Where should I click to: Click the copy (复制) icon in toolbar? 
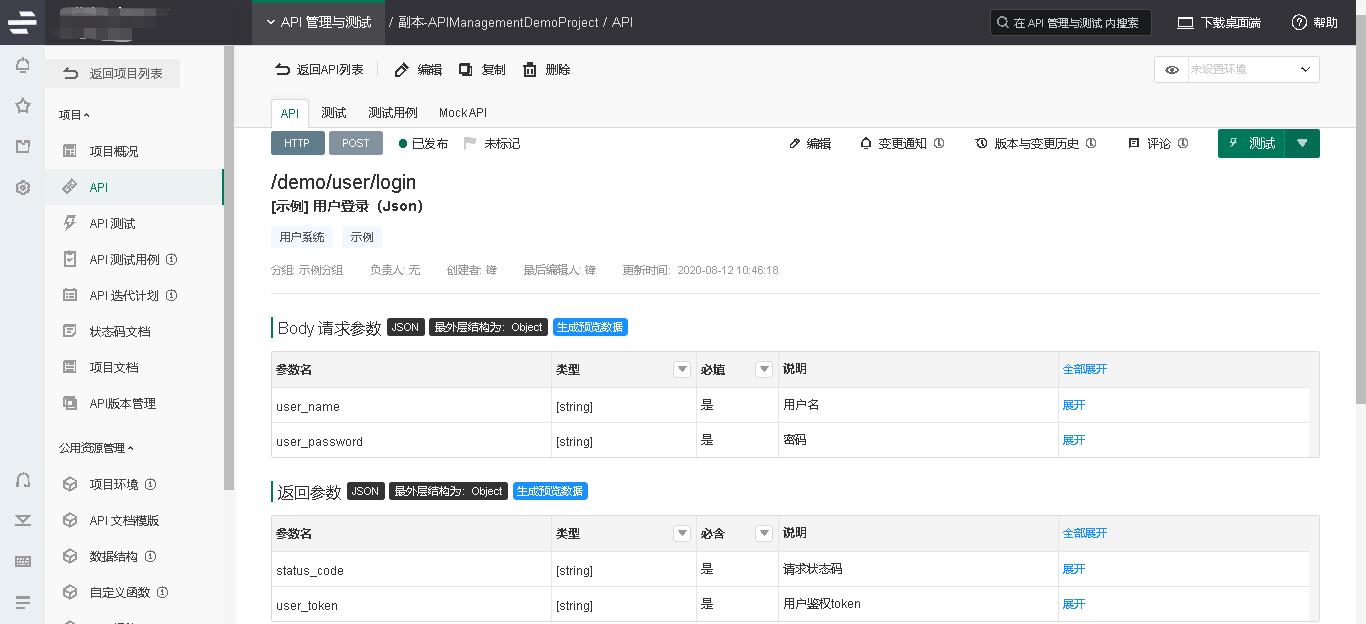tap(465, 70)
